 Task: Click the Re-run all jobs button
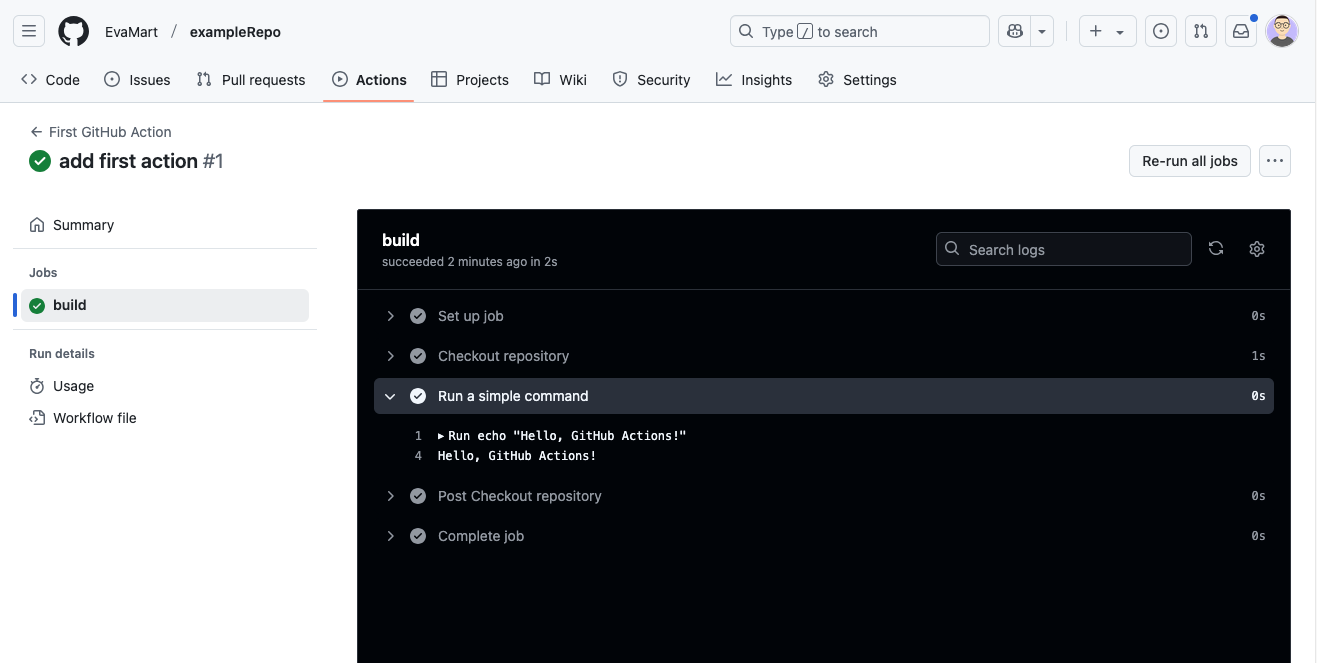click(x=1189, y=160)
